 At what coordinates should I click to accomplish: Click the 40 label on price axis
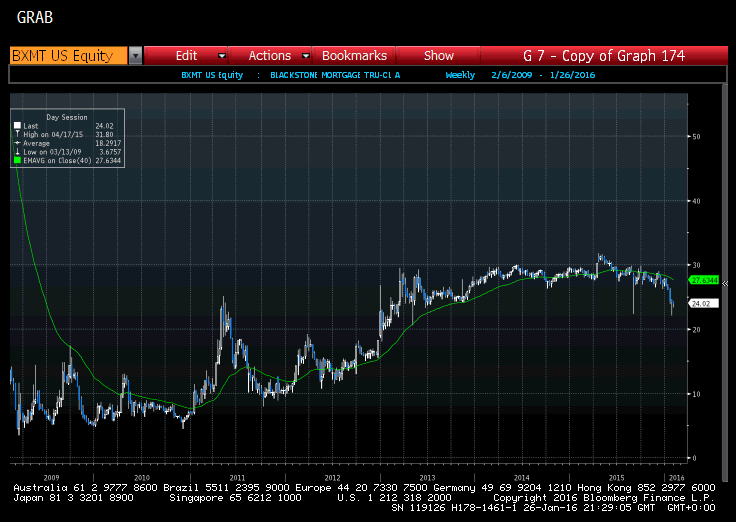[x=696, y=201]
